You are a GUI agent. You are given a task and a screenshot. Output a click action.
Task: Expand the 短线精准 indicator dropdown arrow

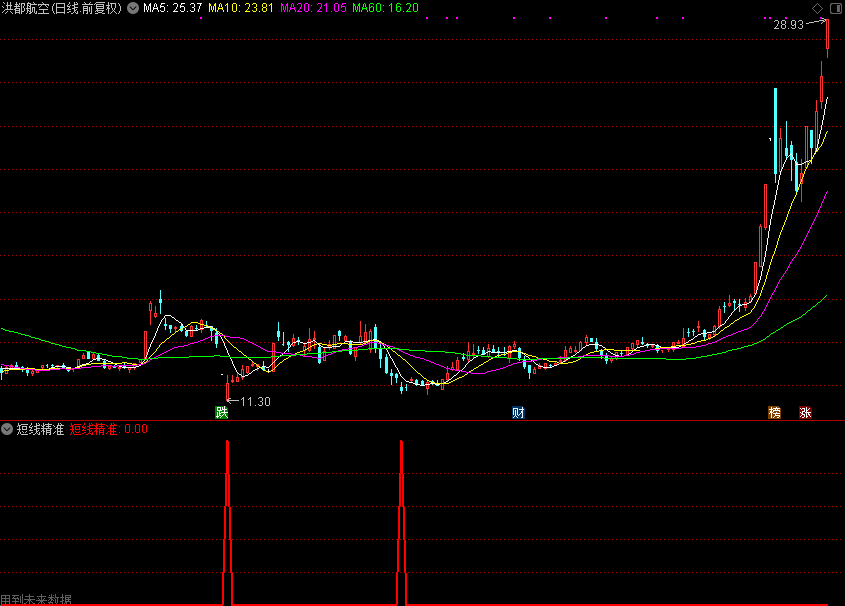(7, 429)
